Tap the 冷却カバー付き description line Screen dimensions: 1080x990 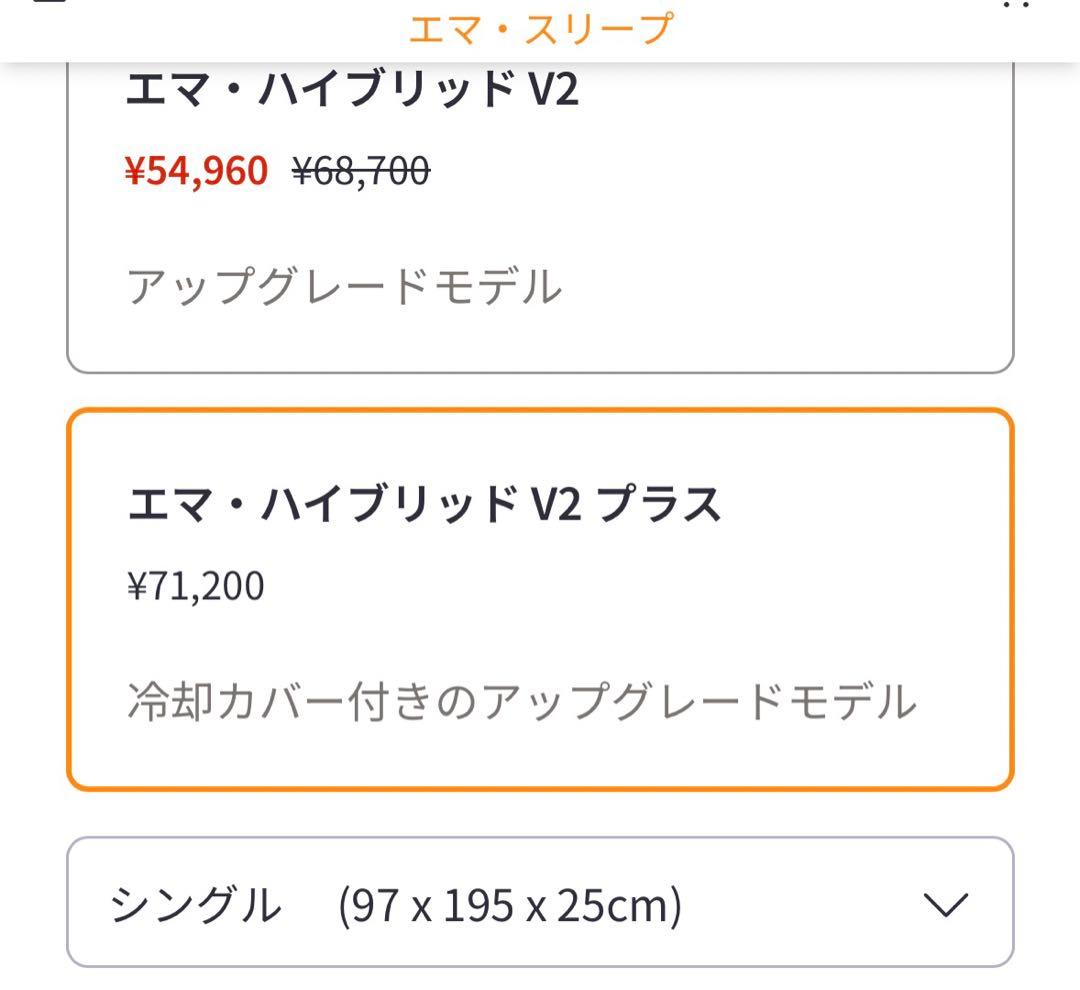520,703
